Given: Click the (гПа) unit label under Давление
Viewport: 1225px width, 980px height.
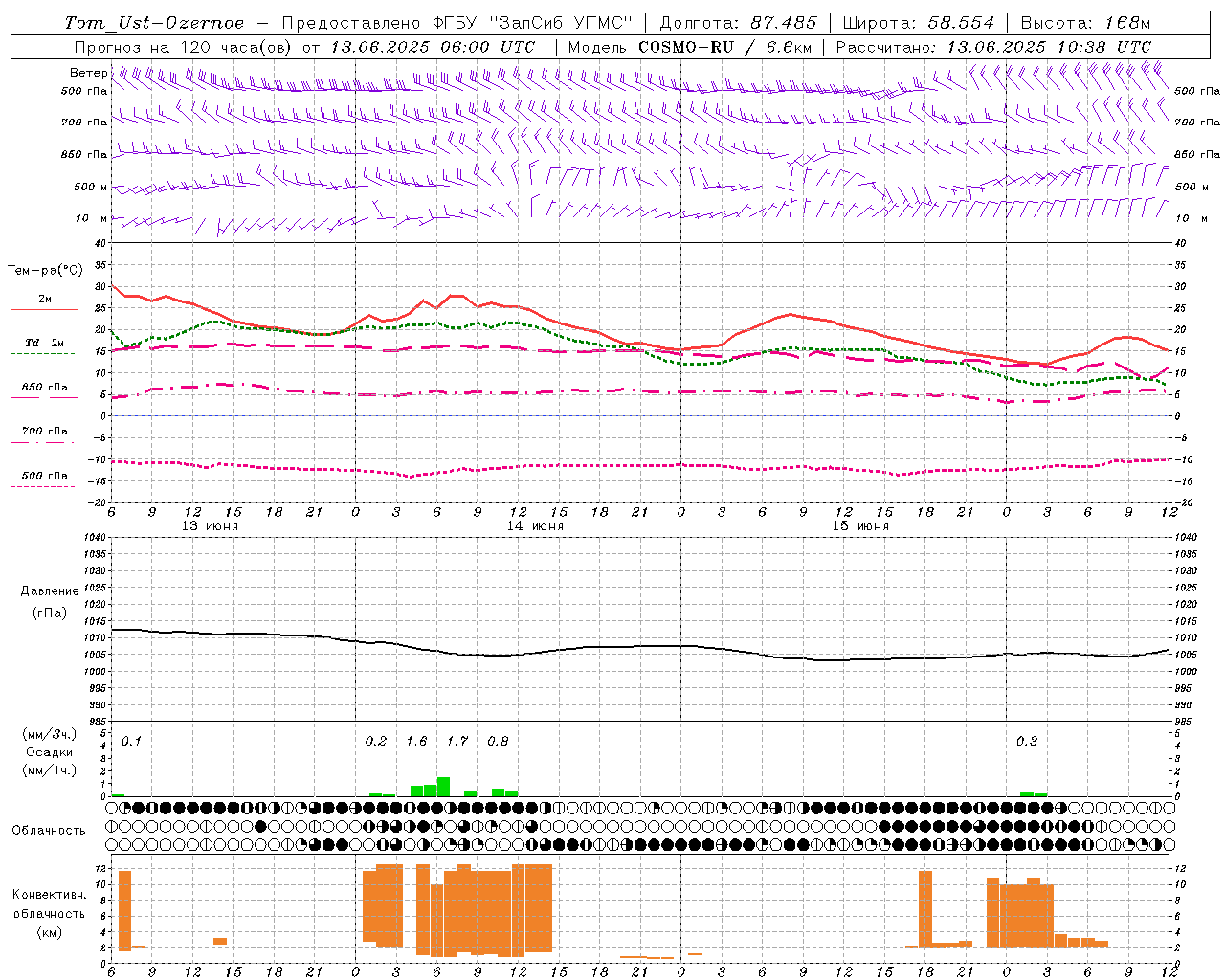Looking at the screenshot, I should (x=49, y=613).
